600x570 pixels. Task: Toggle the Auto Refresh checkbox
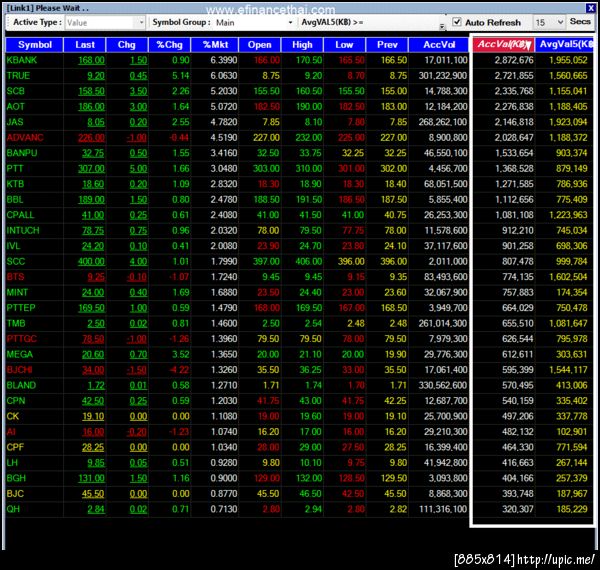(457, 22)
